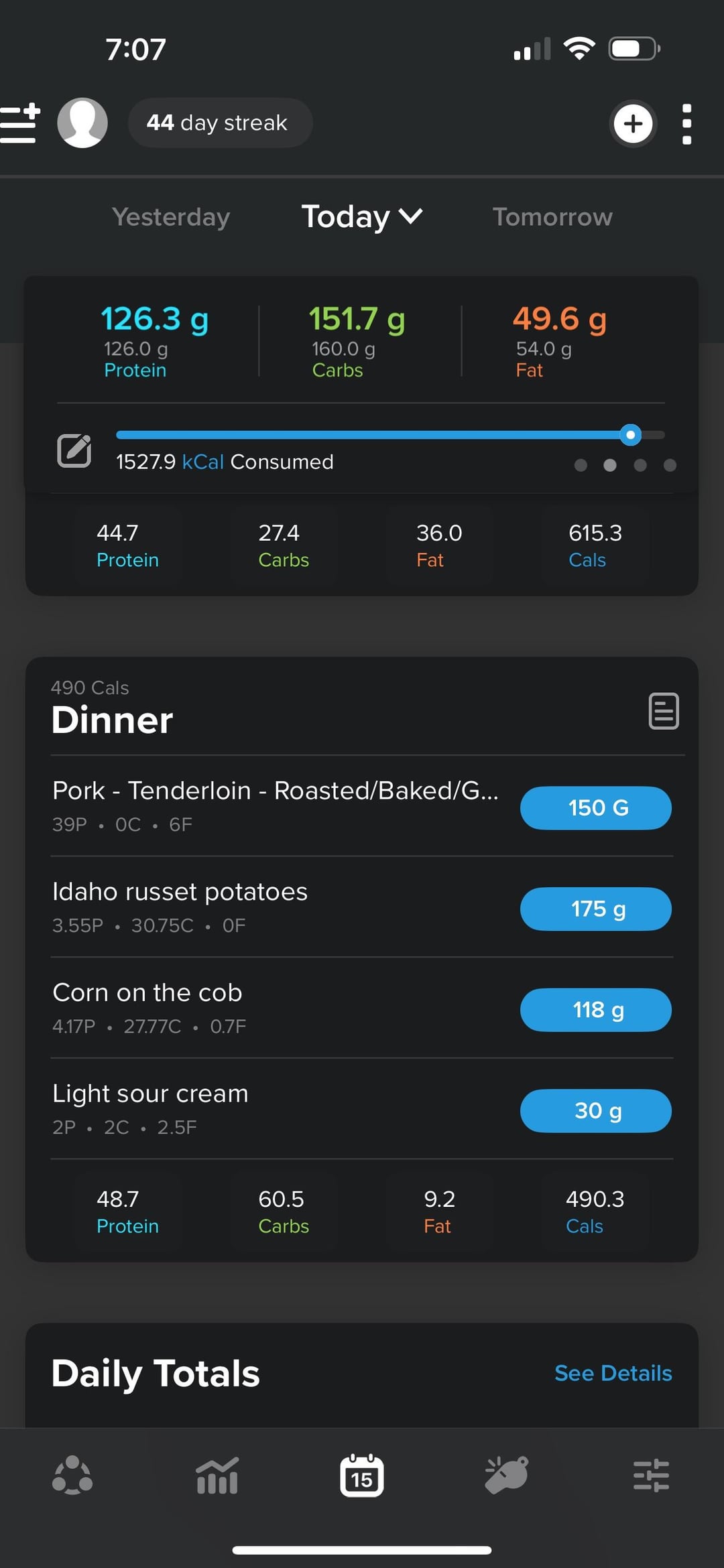Tap the 44 day streak badge
The width and height of the screenshot is (724, 1568).
coord(220,123)
